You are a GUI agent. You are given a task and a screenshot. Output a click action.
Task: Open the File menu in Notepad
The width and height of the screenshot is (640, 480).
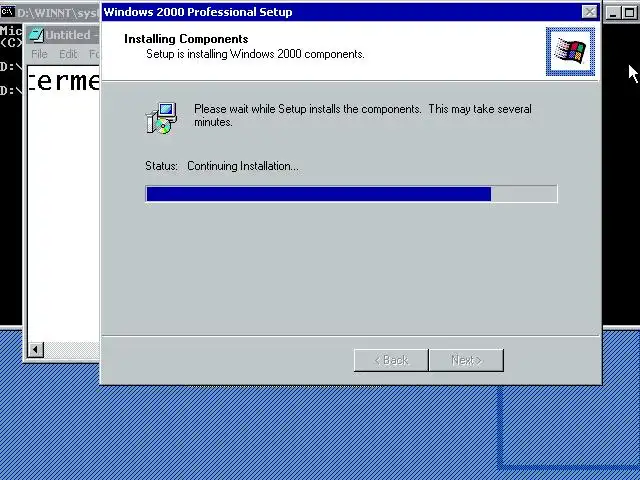(39, 54)
